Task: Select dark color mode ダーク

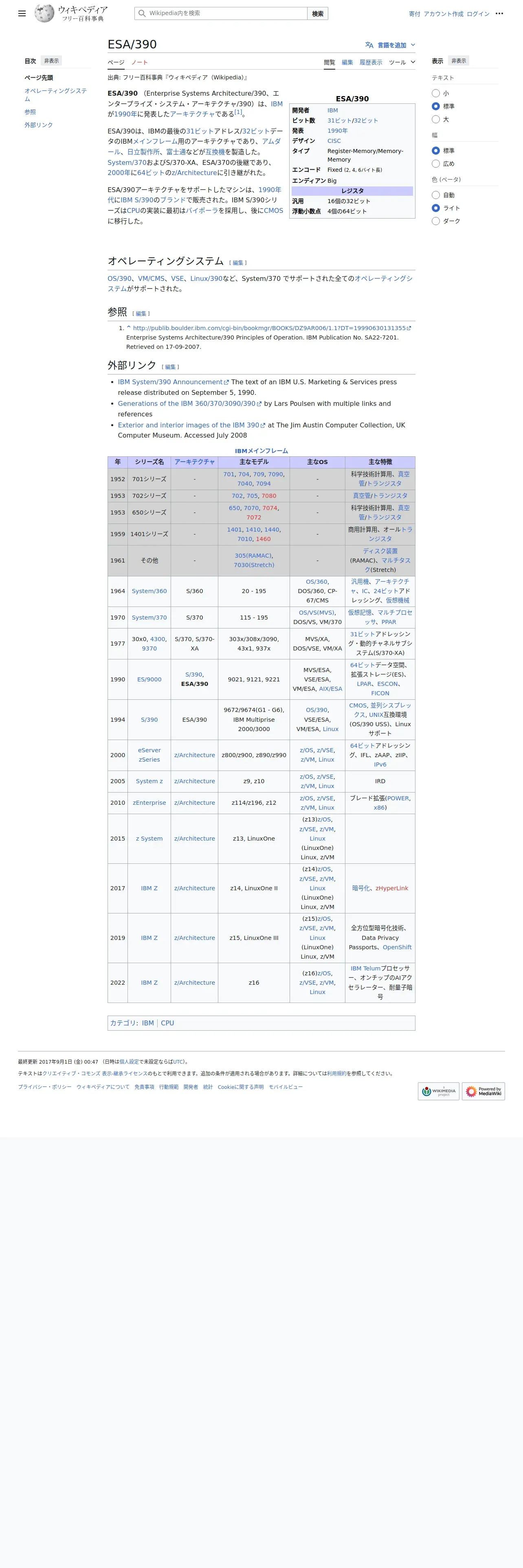Action: (x=435, y=221)
